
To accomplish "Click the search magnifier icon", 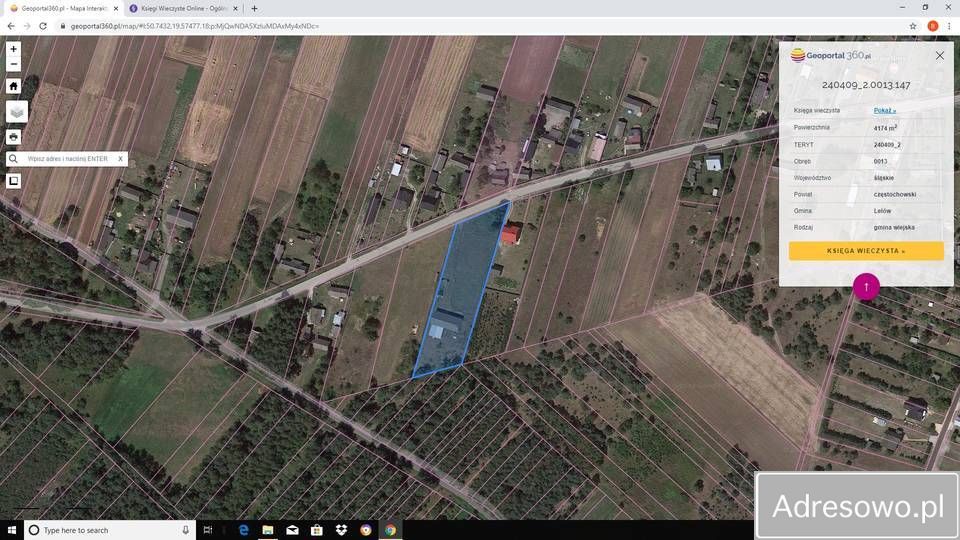I will (13, 159).
